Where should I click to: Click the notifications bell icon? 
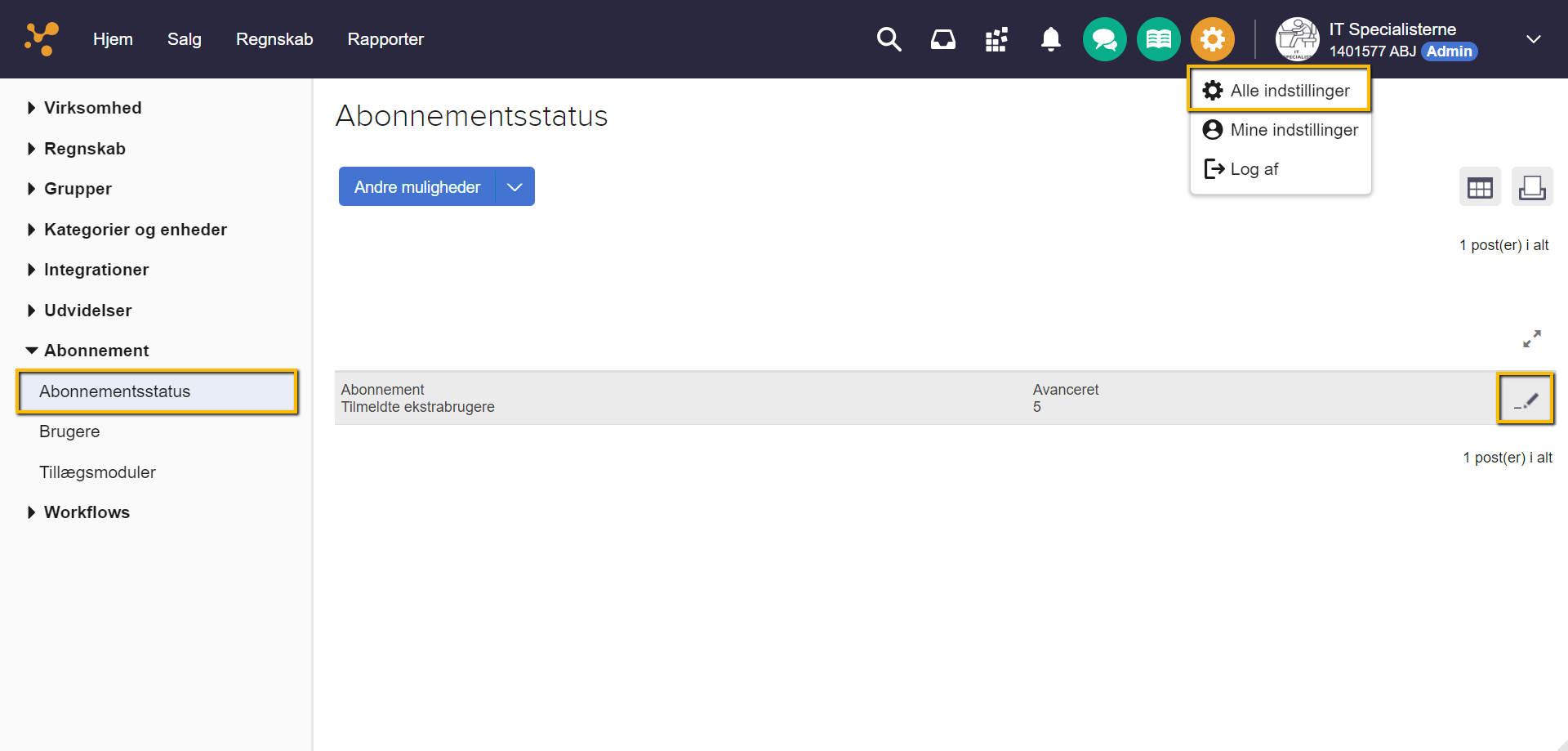click(x=1050, y=39)
